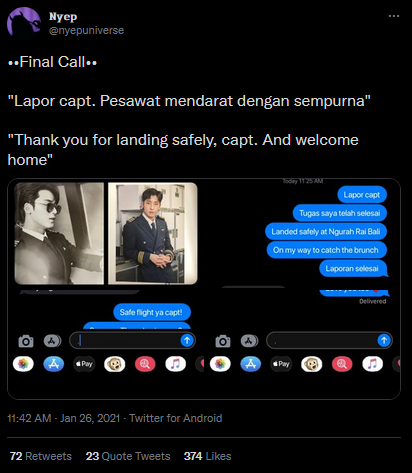Open the images search icon in right strip
412x473 pixels.
(342, 364)
